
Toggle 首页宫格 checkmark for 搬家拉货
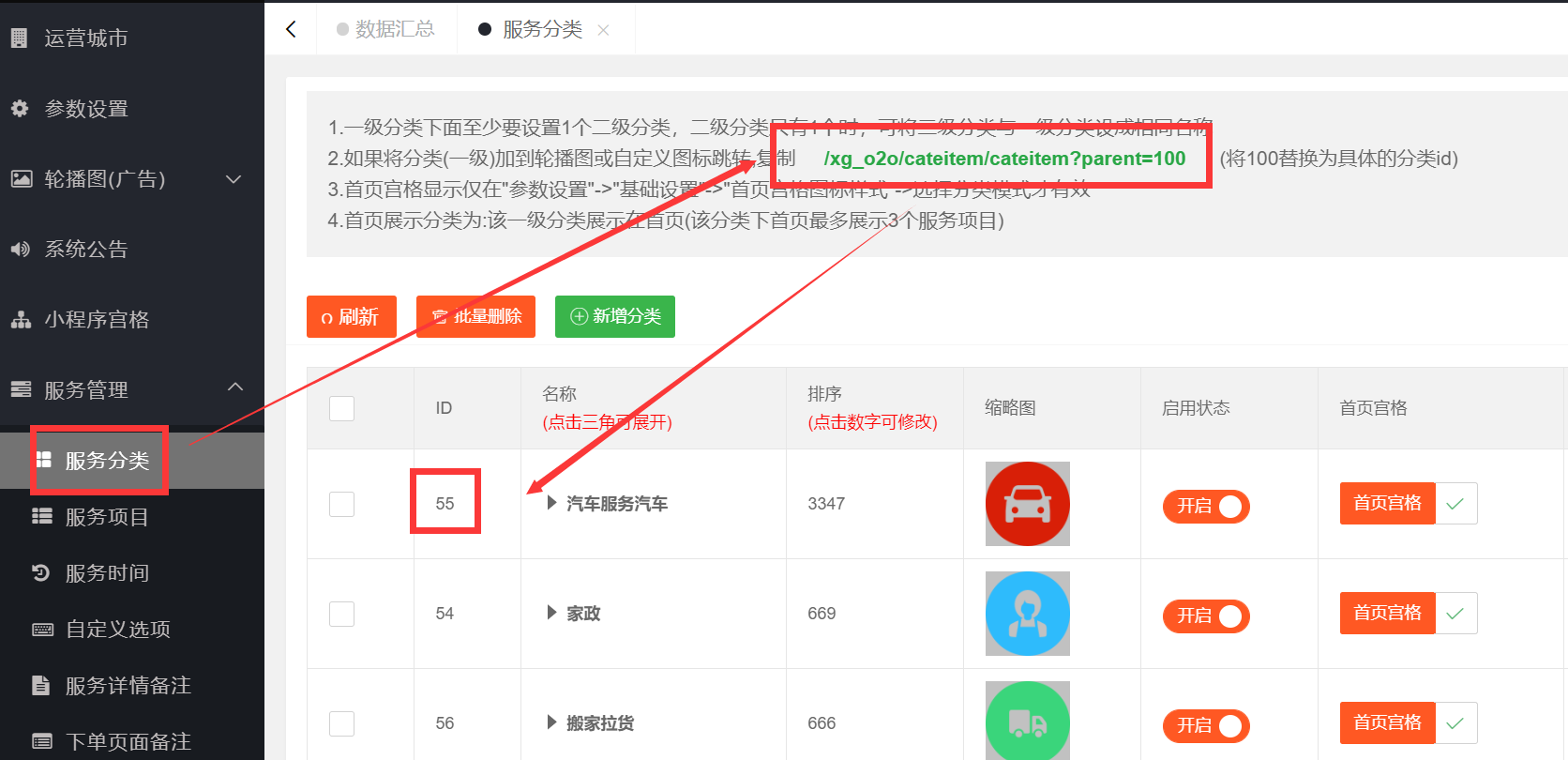pyautogui.click(x=1456, y=722)
